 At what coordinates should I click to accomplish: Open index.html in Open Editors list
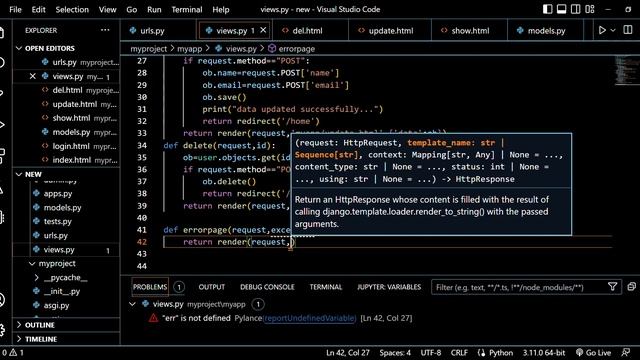click(71, 160)
